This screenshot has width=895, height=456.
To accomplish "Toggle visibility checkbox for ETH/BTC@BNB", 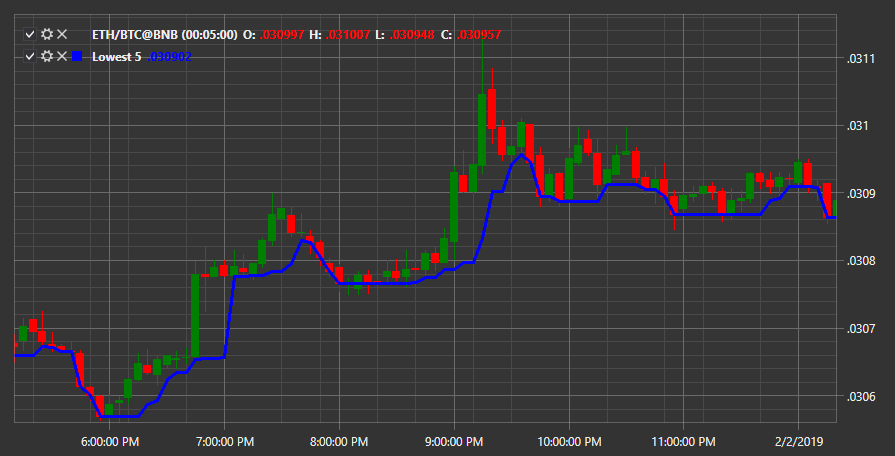I will (30, 35).
